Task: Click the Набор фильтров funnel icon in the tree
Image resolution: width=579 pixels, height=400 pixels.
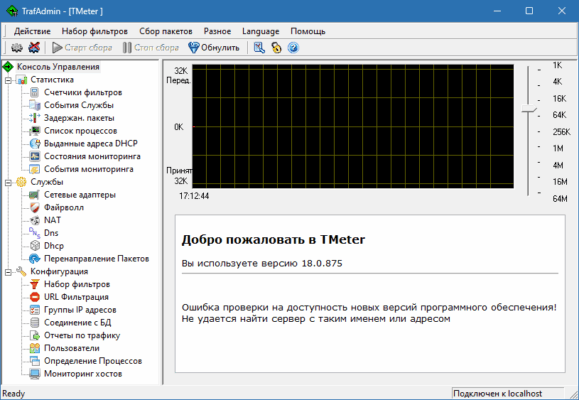Action: (35, 284)
